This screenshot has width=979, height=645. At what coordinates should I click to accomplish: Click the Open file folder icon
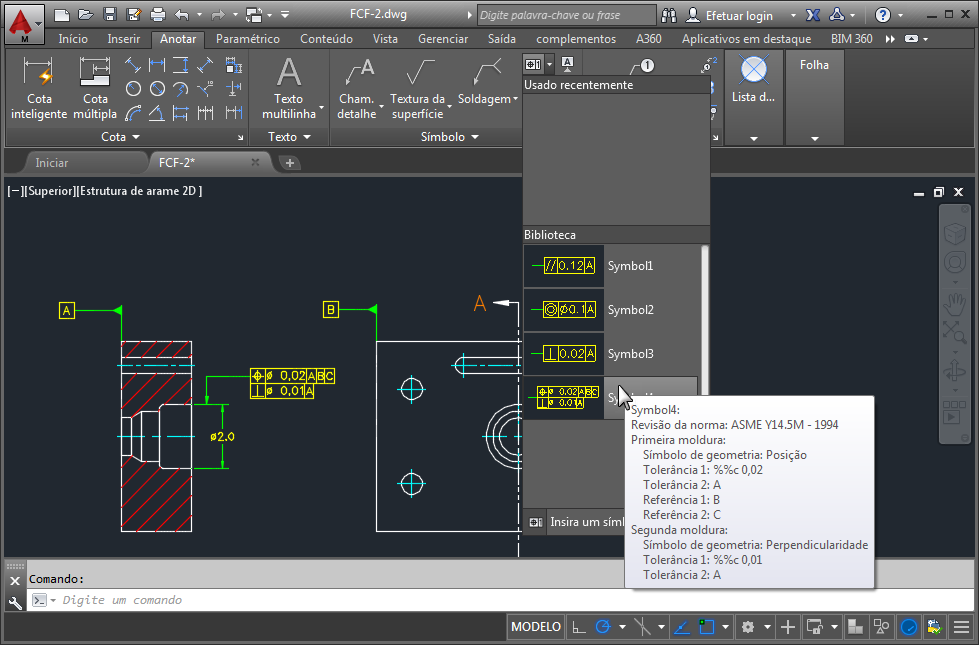(86, 15)
